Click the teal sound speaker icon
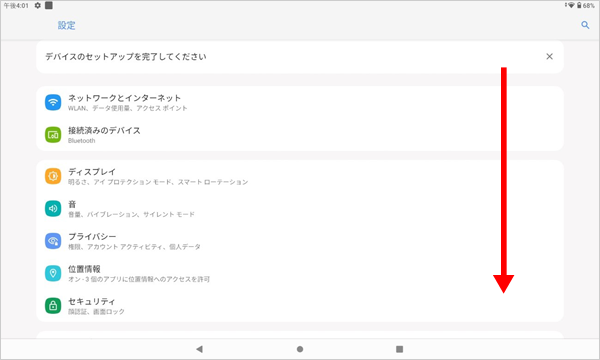The width and height of the screenshot is (600, 360). 53,209
